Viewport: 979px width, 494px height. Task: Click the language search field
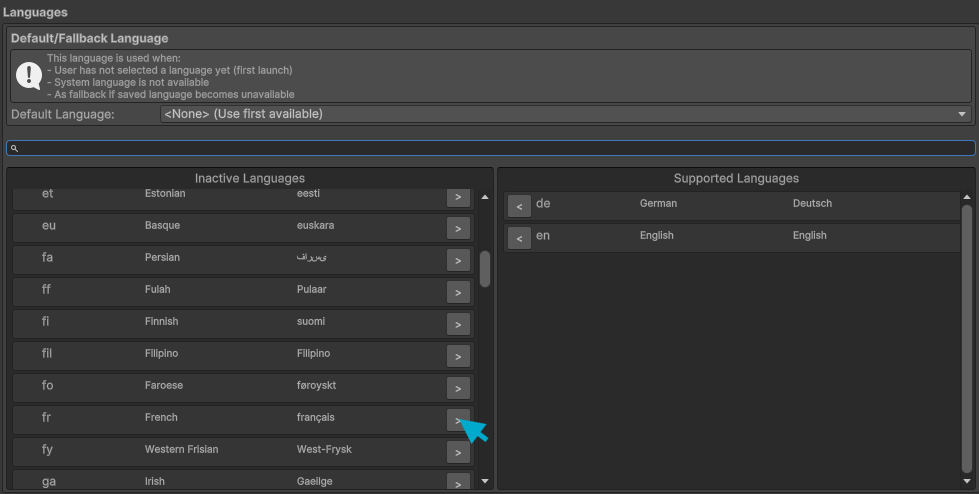tap(491, 148)
